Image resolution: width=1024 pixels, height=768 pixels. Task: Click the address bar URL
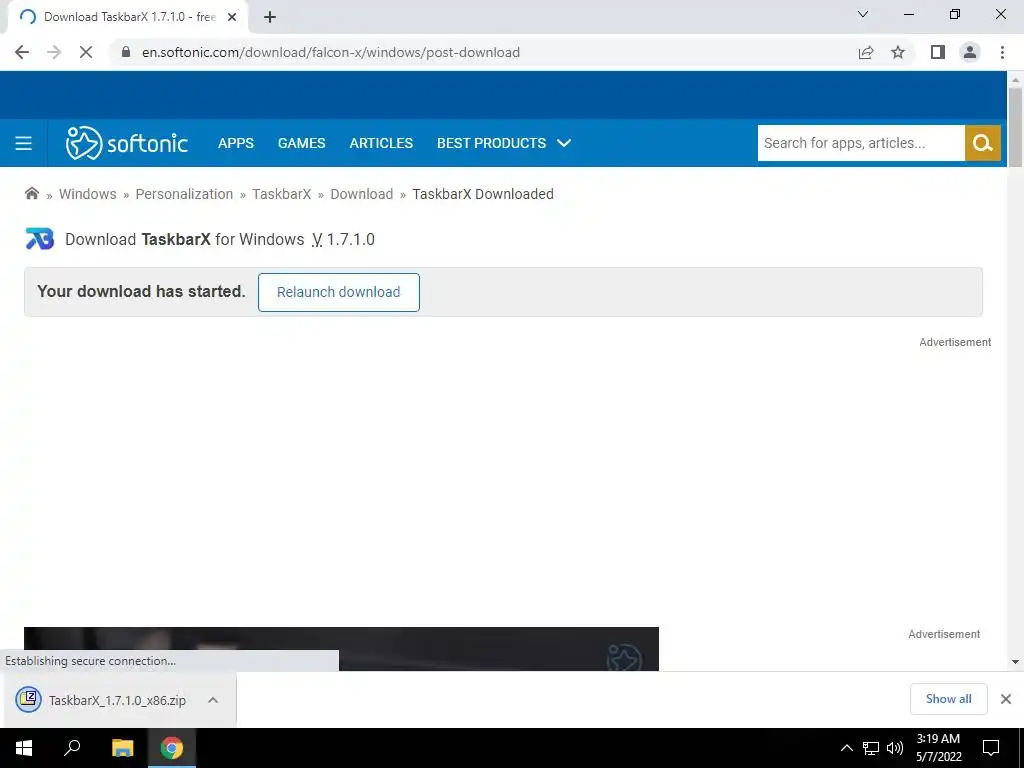tap(331, 52)
